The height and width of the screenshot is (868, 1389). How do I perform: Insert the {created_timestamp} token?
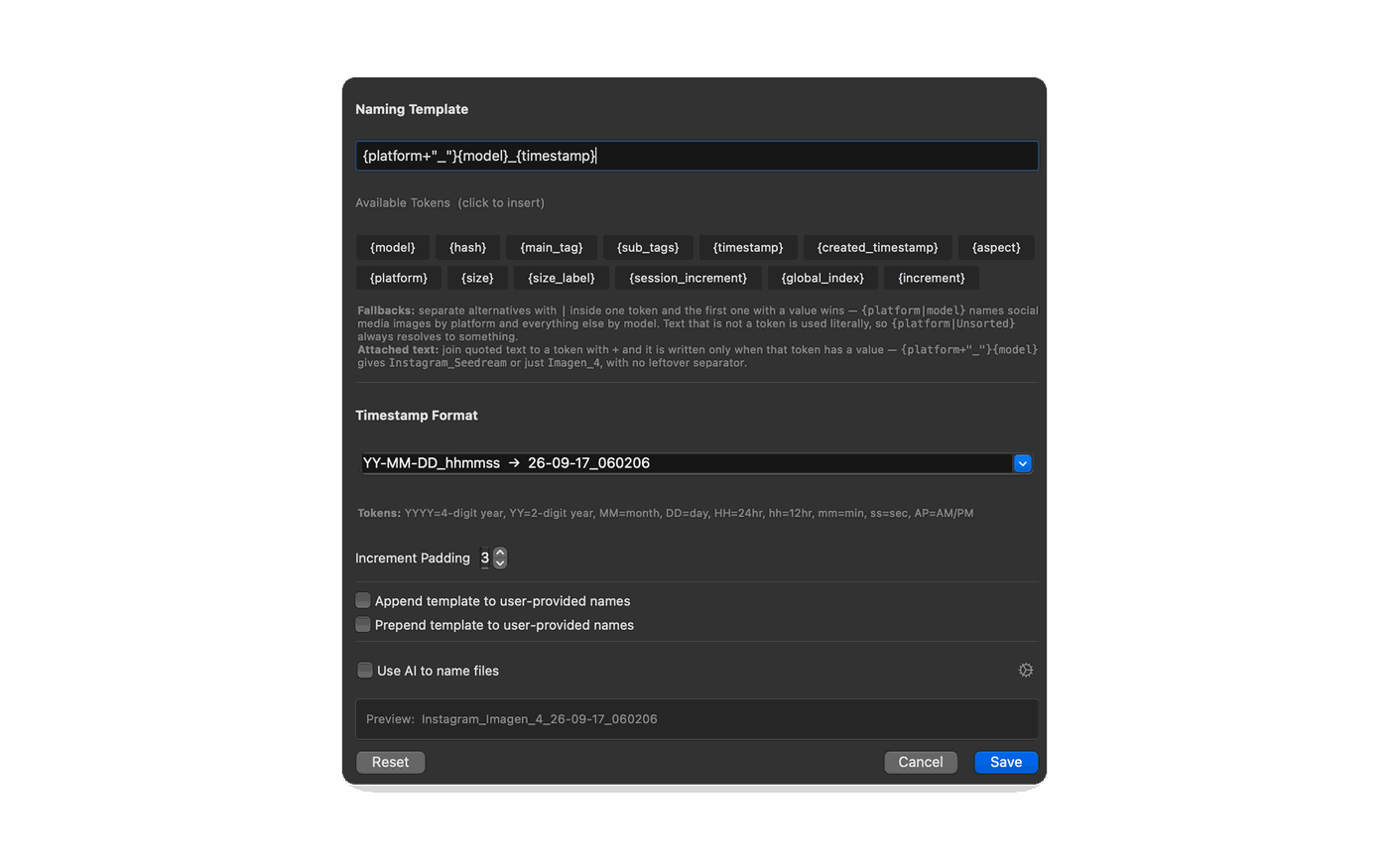pos(878,247)
